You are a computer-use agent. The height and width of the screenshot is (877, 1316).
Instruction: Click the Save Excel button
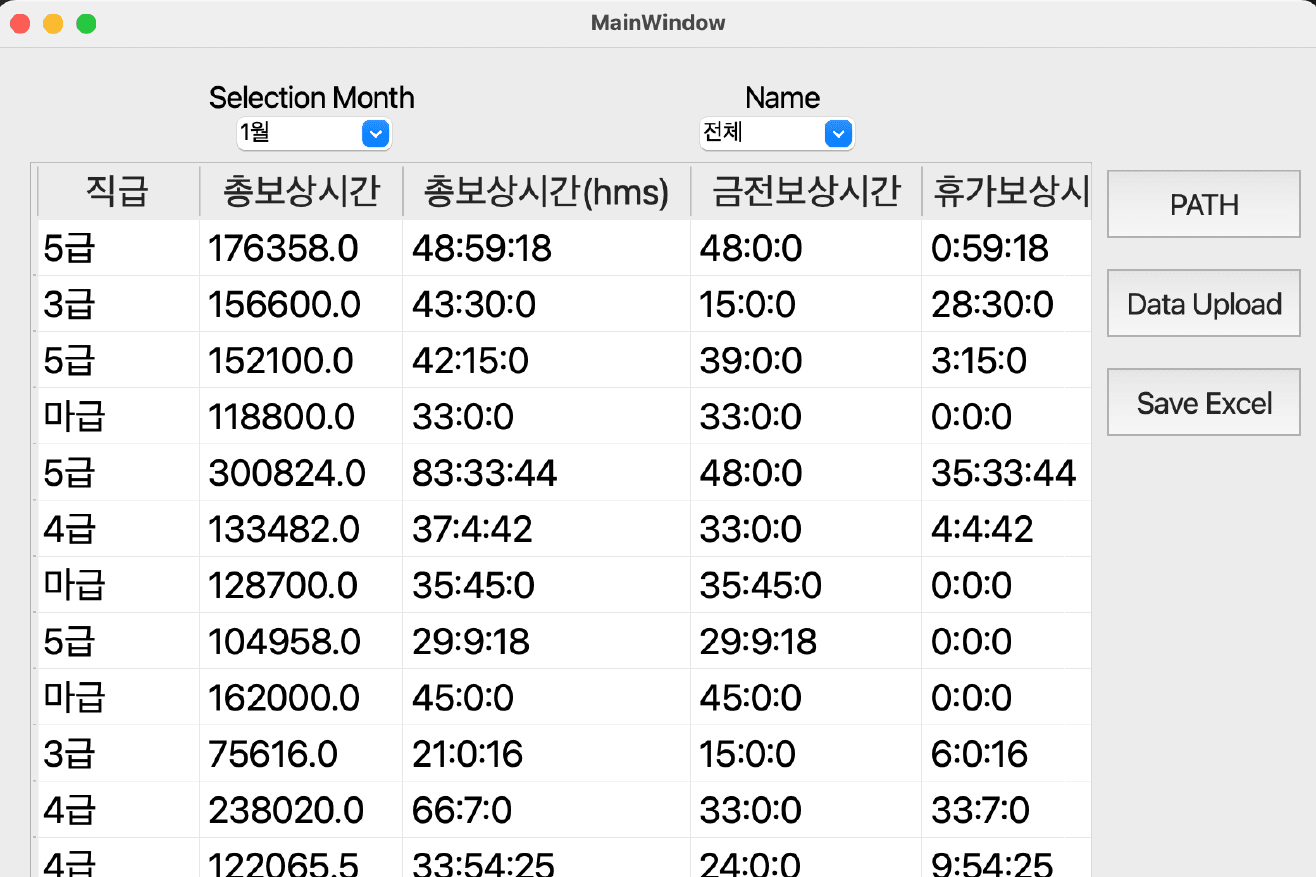pos(1204,403)
